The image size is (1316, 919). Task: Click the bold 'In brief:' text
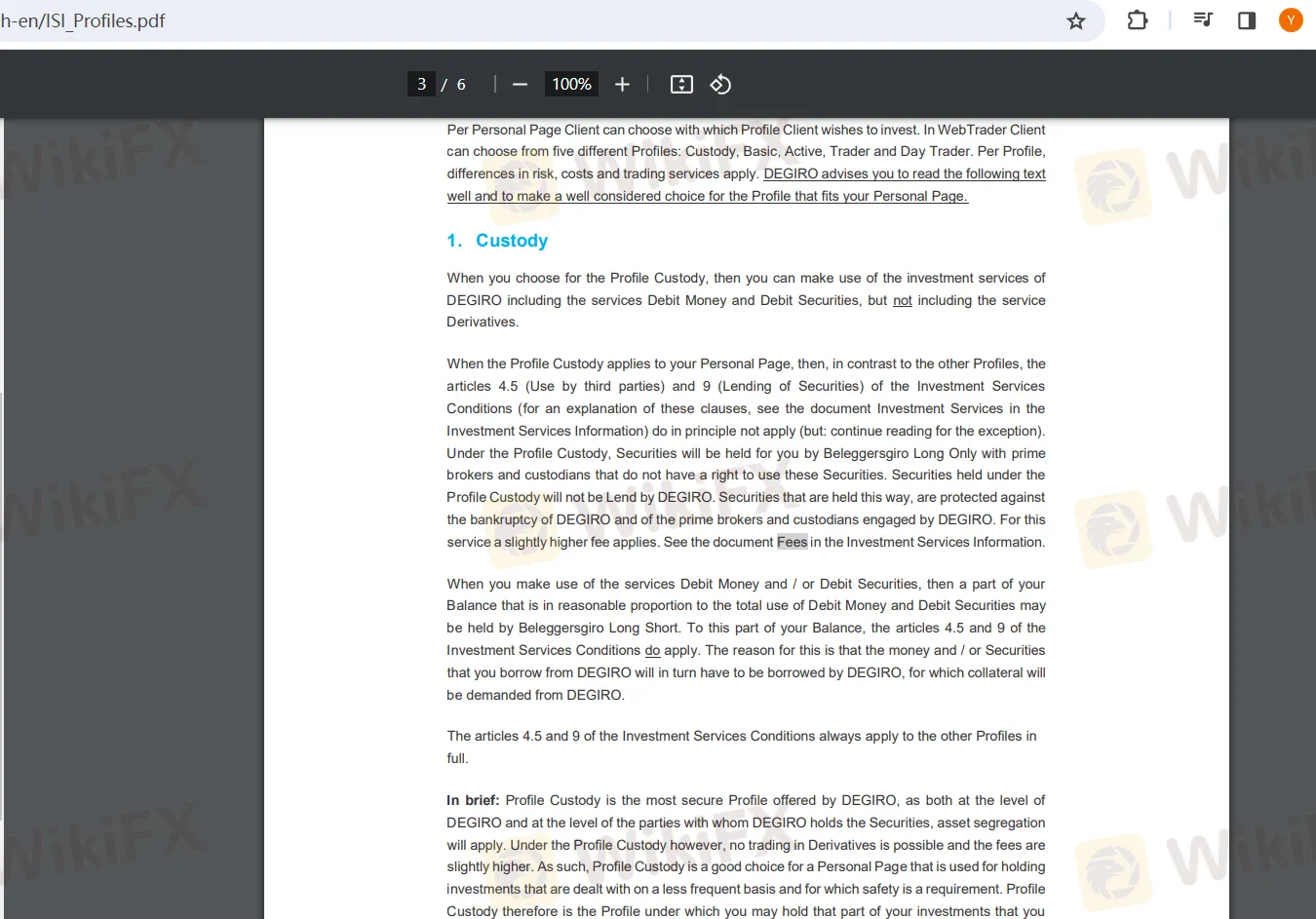point(473,800)
